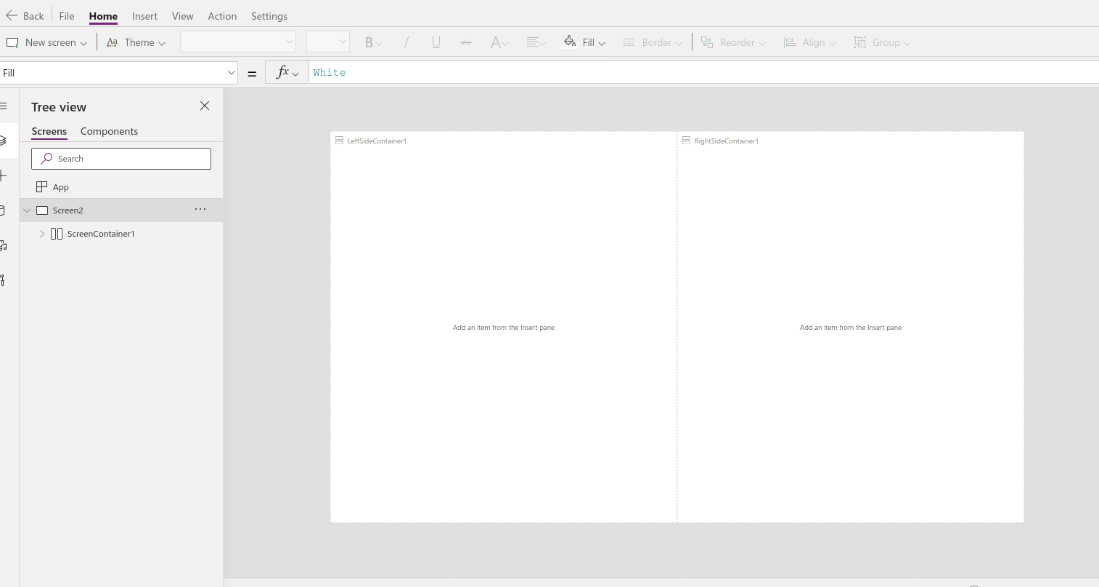This screenshot has height=587, width=1099.
Task: Open the property selector showing Fill
Action: (118, 73)
